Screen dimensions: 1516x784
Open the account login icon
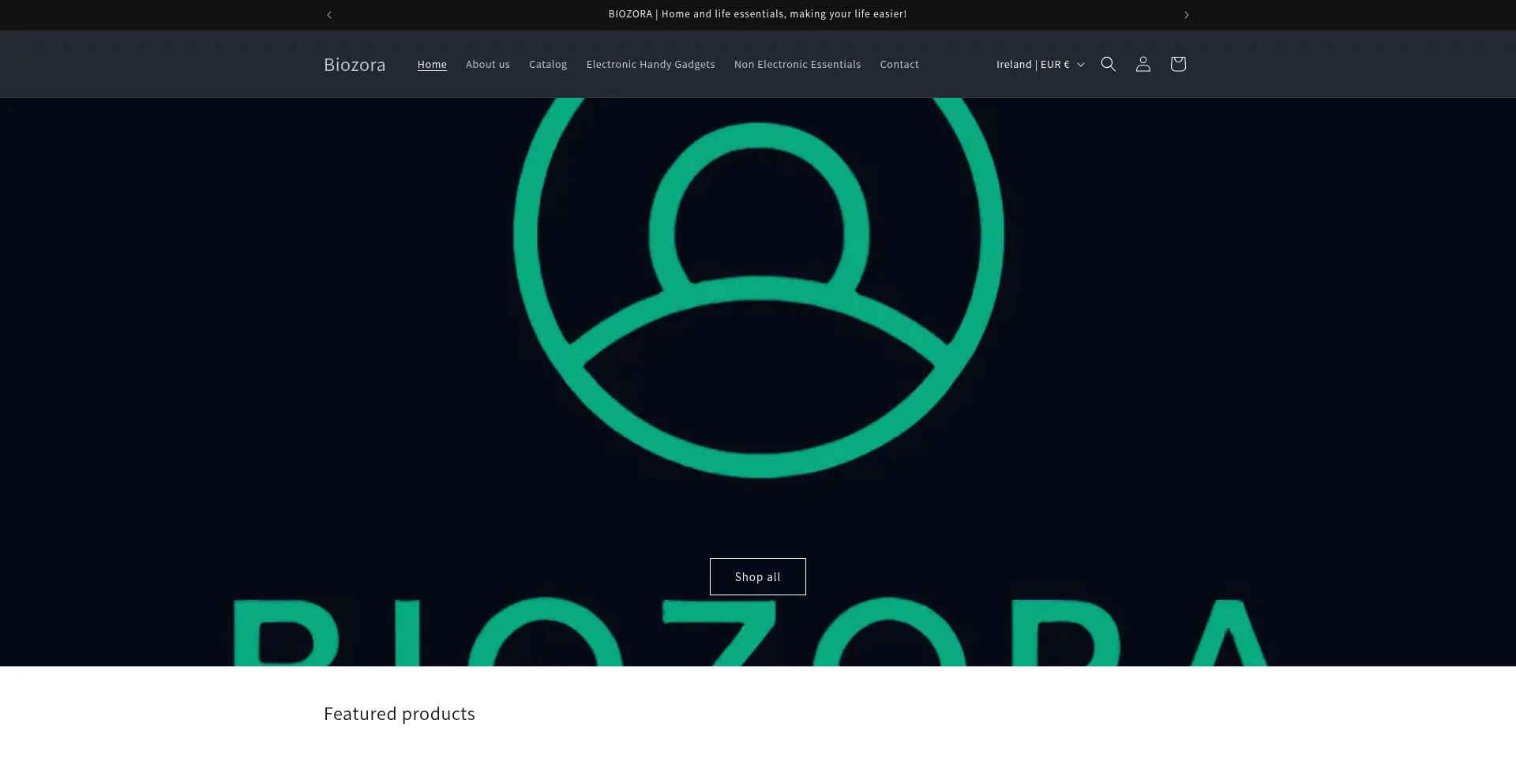(x=1143, y=64)
